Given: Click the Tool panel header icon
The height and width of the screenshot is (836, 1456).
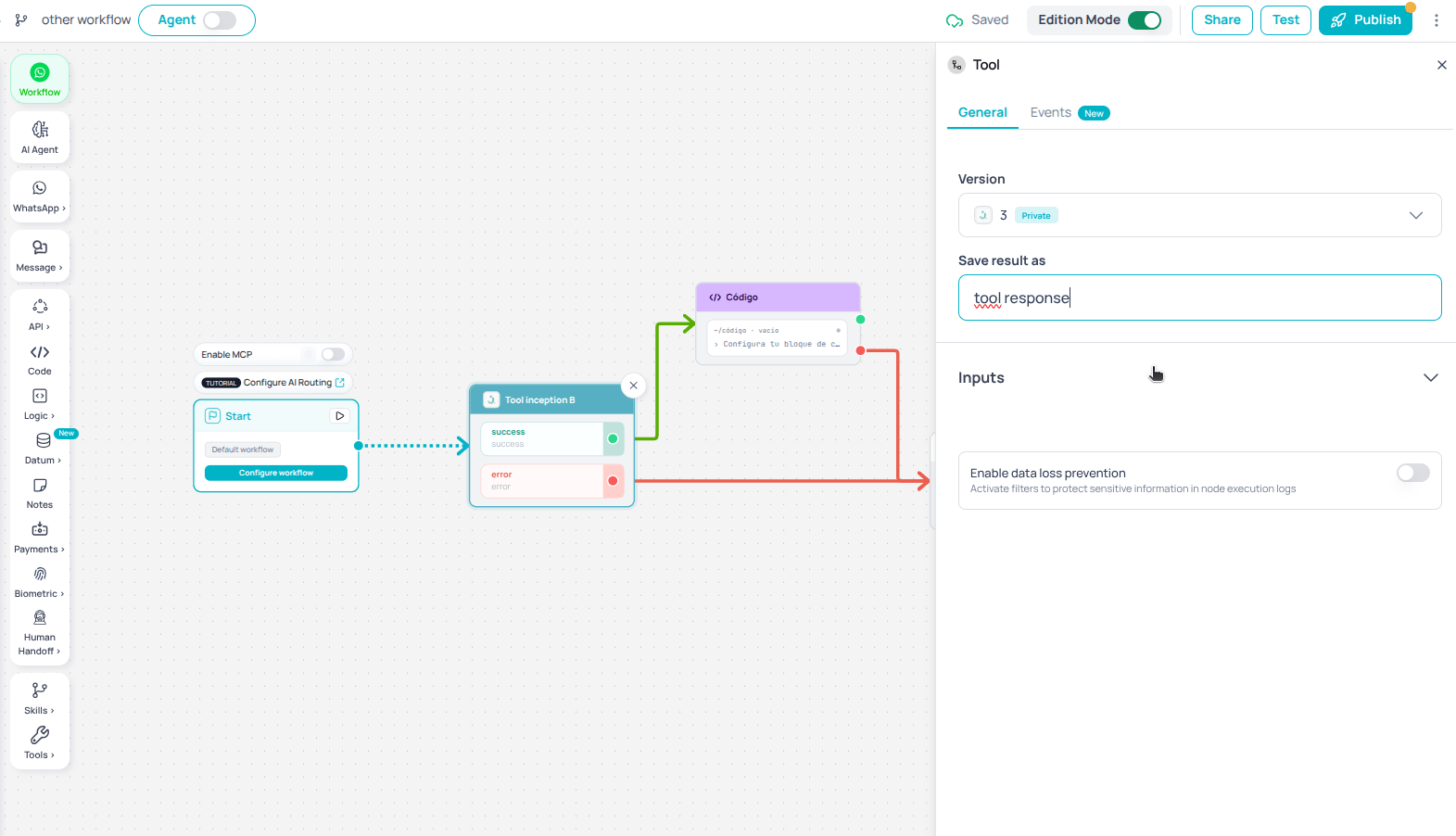Looking at the screenshot, I should click(957, 65).
